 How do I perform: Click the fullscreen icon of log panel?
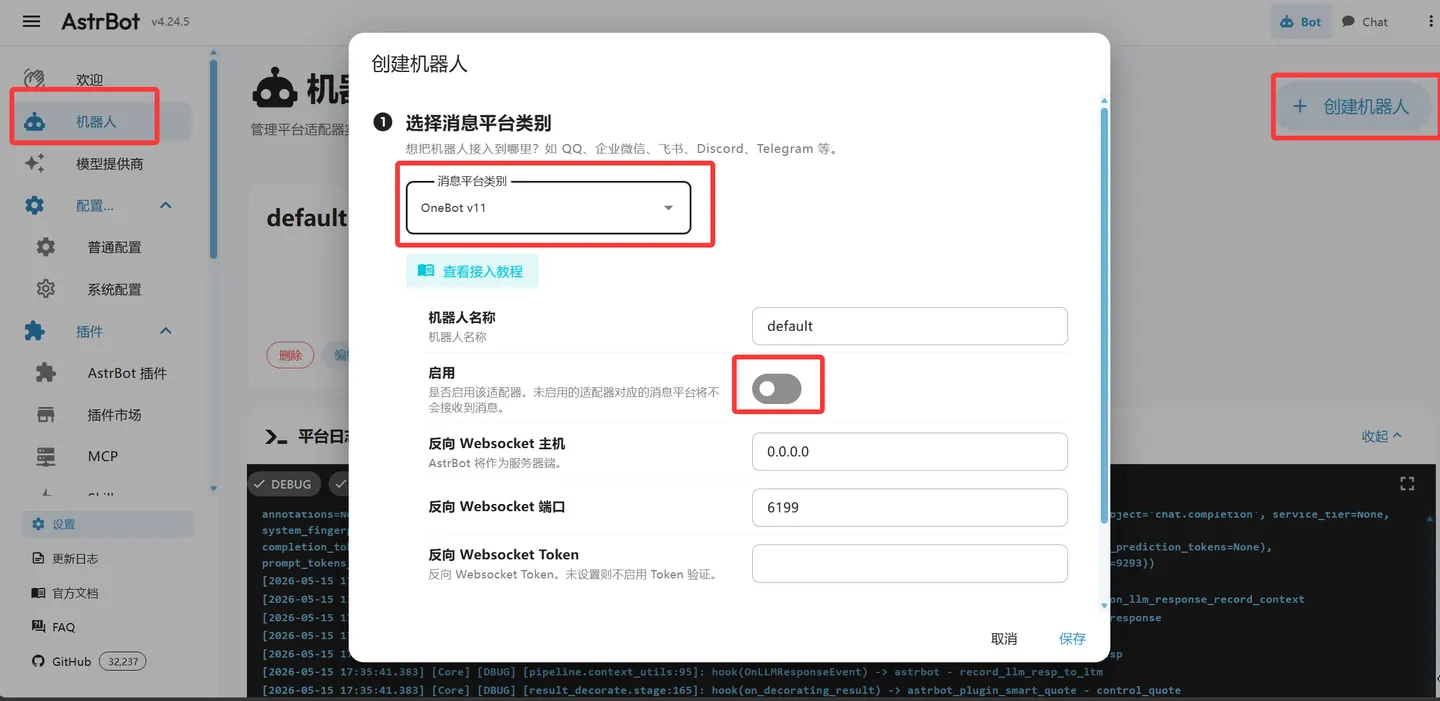pyautogui.click(x=1407, y=484)
